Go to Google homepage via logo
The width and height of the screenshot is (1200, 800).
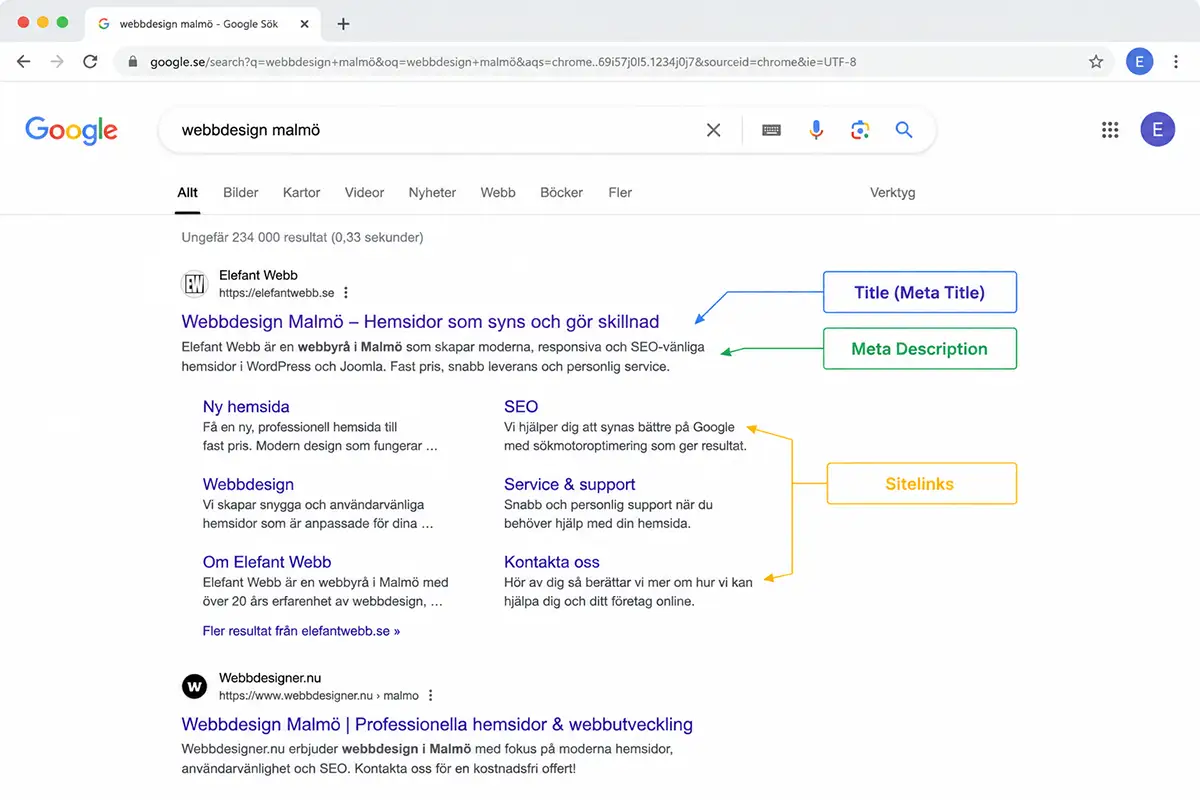point(72,130)
